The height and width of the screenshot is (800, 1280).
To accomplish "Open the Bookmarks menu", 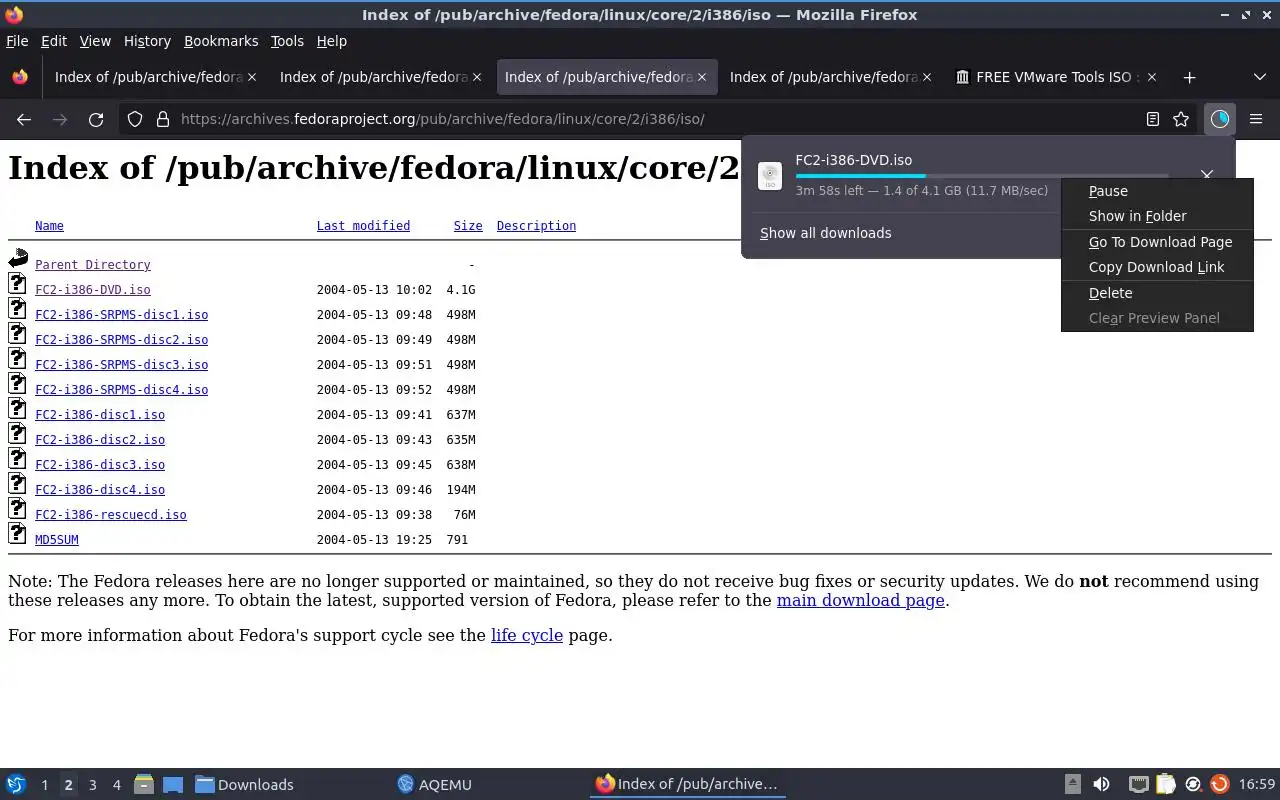I will click(x=221, y=41).
